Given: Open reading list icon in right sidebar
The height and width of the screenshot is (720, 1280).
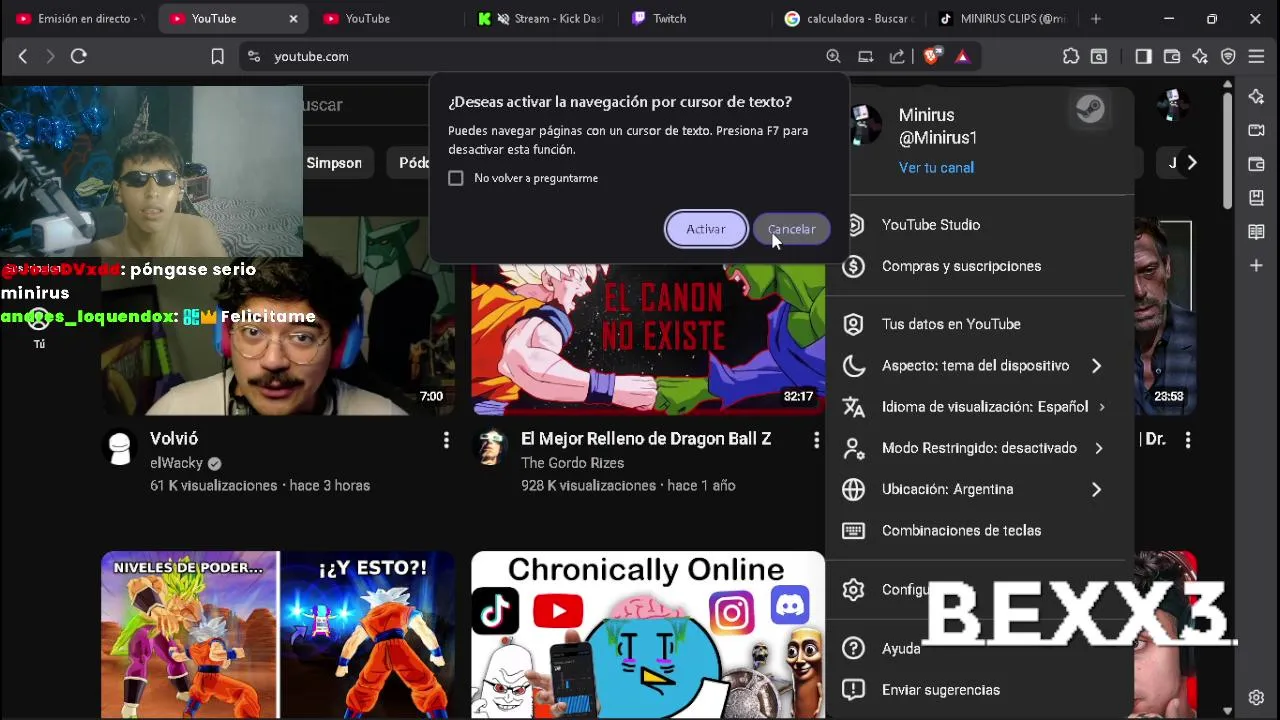Looking at the screenshot, I should point(1257,232).
